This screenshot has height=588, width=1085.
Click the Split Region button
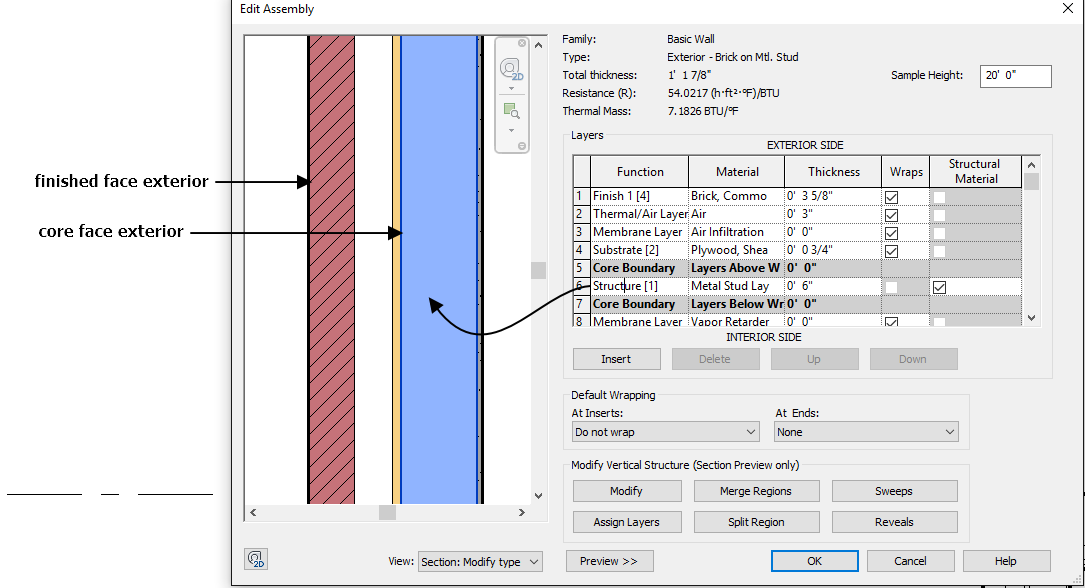coord(756,522)
